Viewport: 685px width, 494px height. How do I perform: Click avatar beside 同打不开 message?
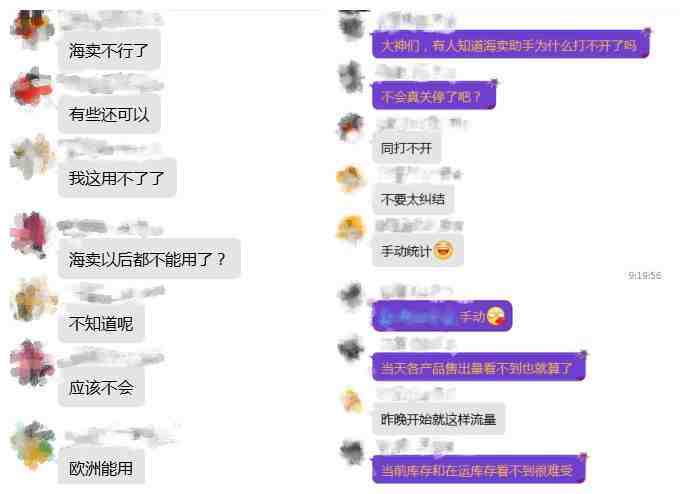click(x=350, y=127)
